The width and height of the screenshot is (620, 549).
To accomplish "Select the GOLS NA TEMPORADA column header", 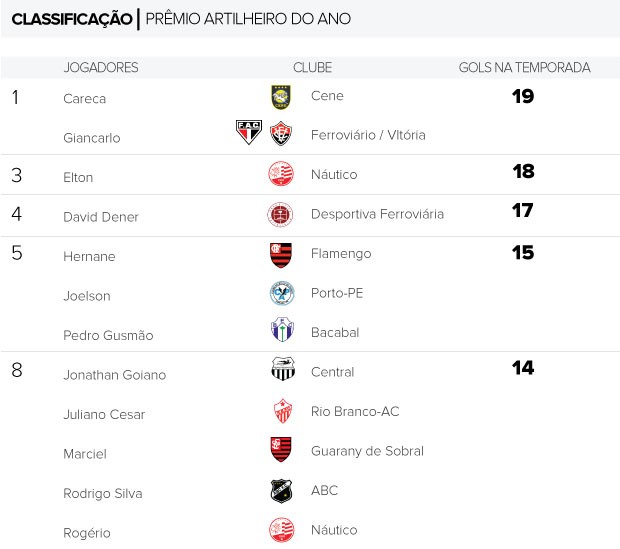I will tap(524, 67).
